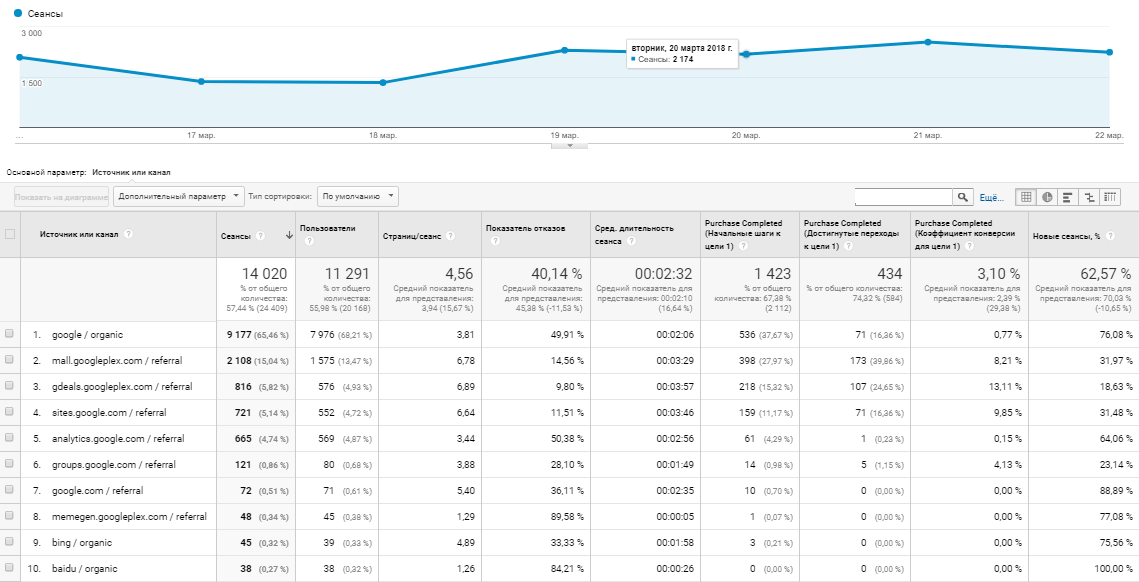Select the comparison view icon
Viewport: 1139px width, 582px height.
1089,198
